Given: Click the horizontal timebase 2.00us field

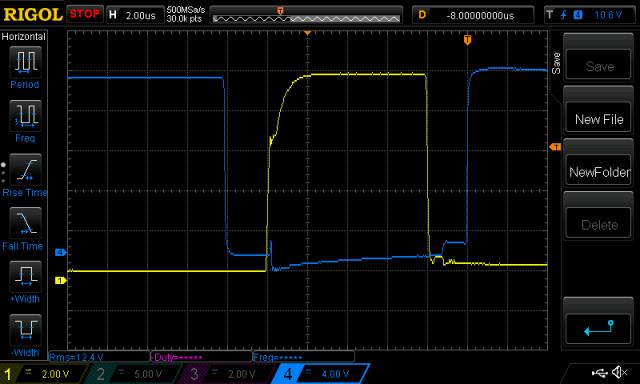Looking at the screenshot, I should 135,15.
